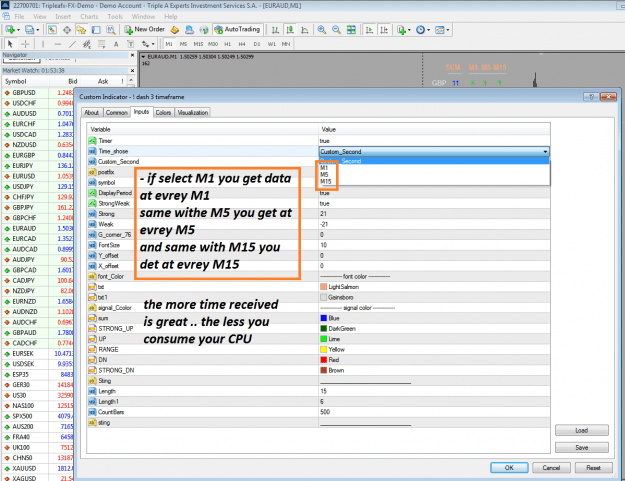This screenshot has width=625, height=481.
Task: Switch to the Visualization tab
Action: click(x=193, y=113)
